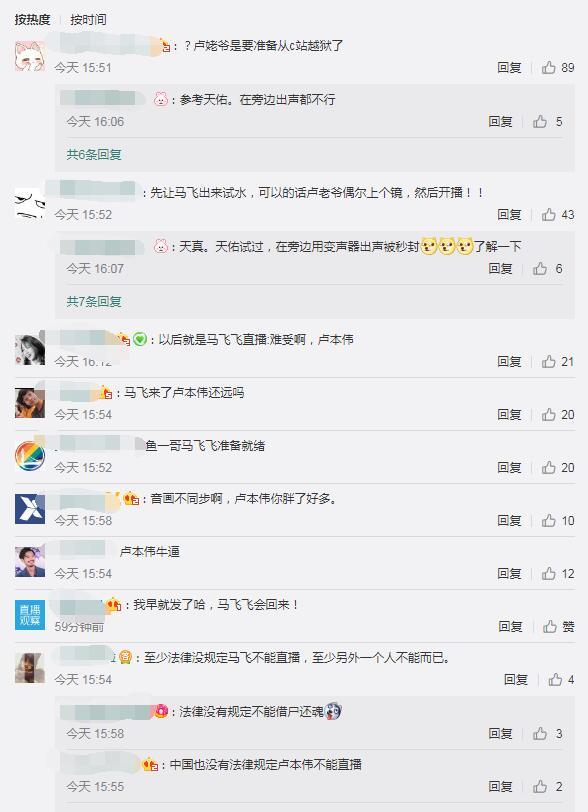Like the 16:06 reply about 天佑

(x=540, y=122)
